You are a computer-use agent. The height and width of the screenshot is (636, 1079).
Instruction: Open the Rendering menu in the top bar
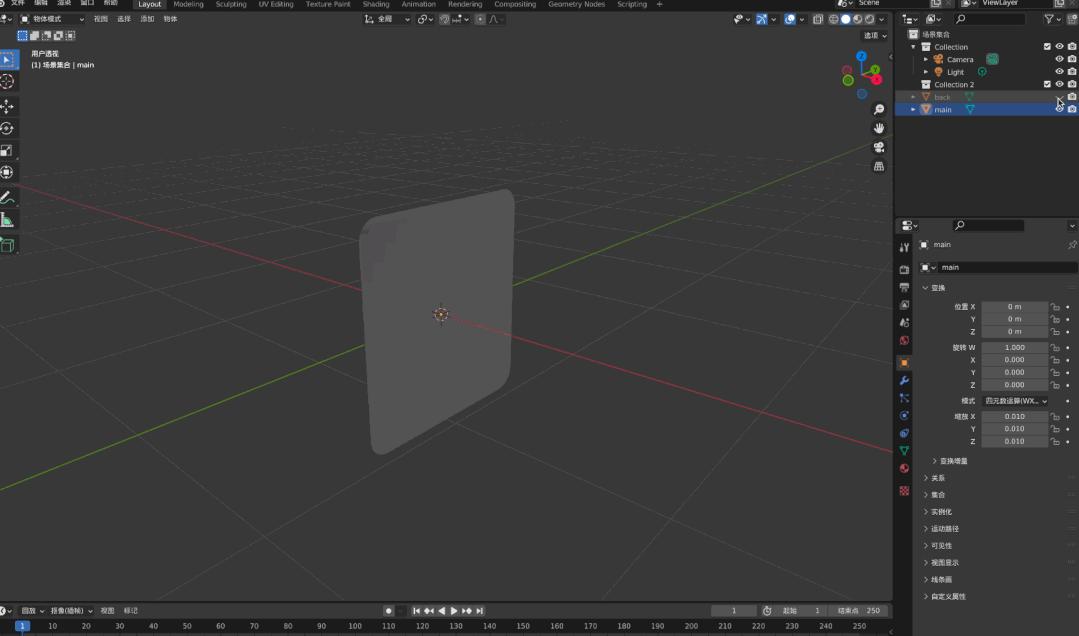[x=464, y=4]
